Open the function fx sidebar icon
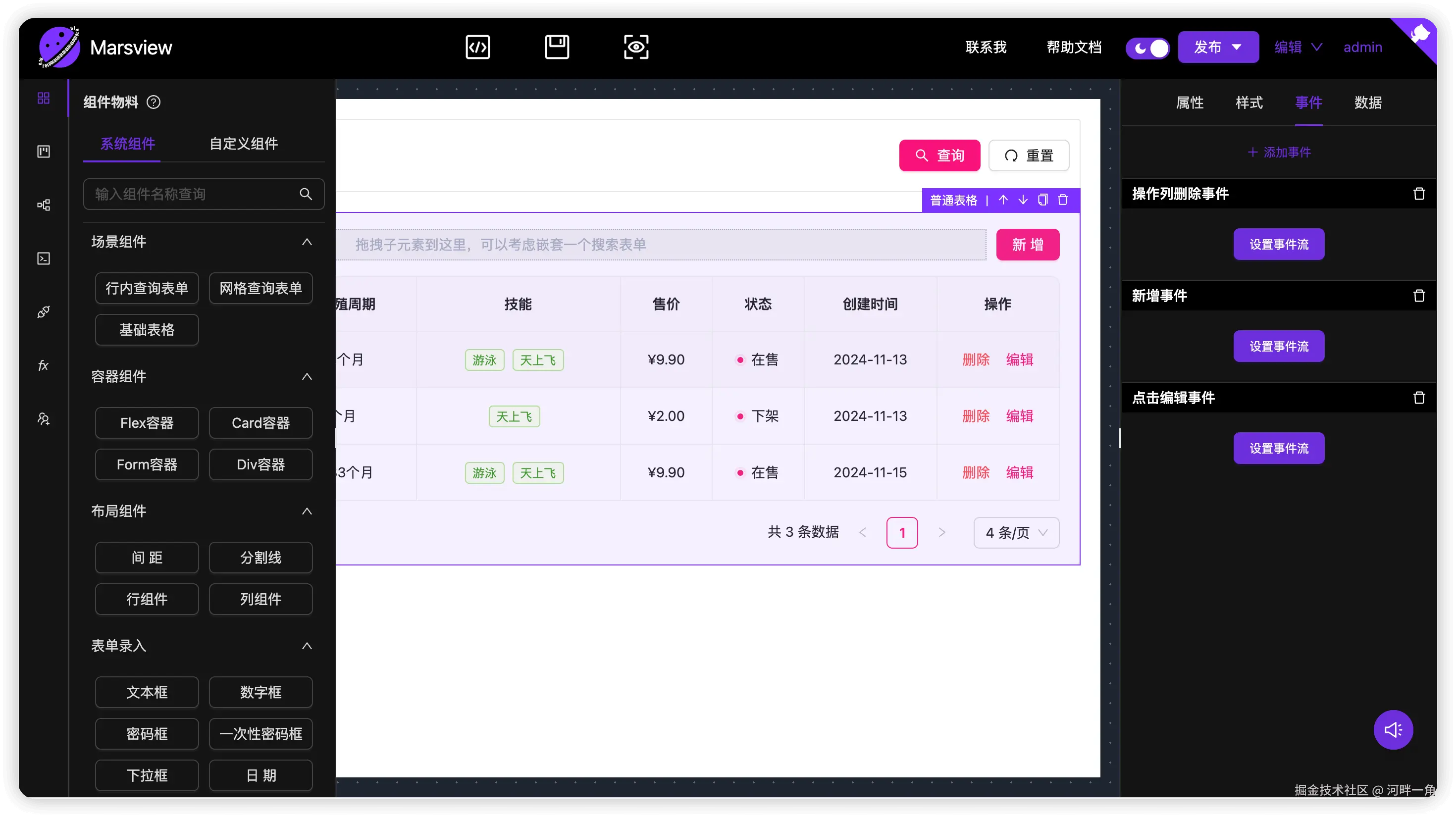The width and height of the screenshot is (1456, 817). tap(44, 365)
